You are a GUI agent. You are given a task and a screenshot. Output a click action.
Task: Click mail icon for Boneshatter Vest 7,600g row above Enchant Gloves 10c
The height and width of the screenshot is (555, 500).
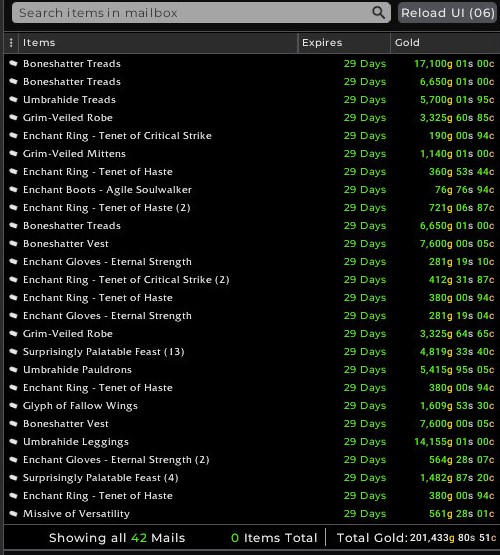(x=13, y=244)
